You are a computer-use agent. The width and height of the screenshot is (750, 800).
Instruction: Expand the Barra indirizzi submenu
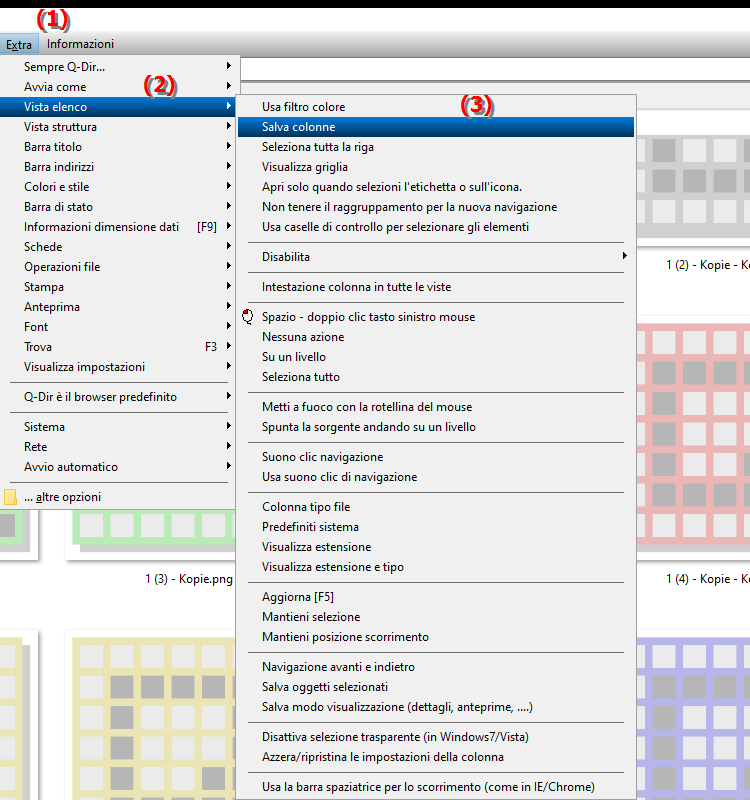118,167
